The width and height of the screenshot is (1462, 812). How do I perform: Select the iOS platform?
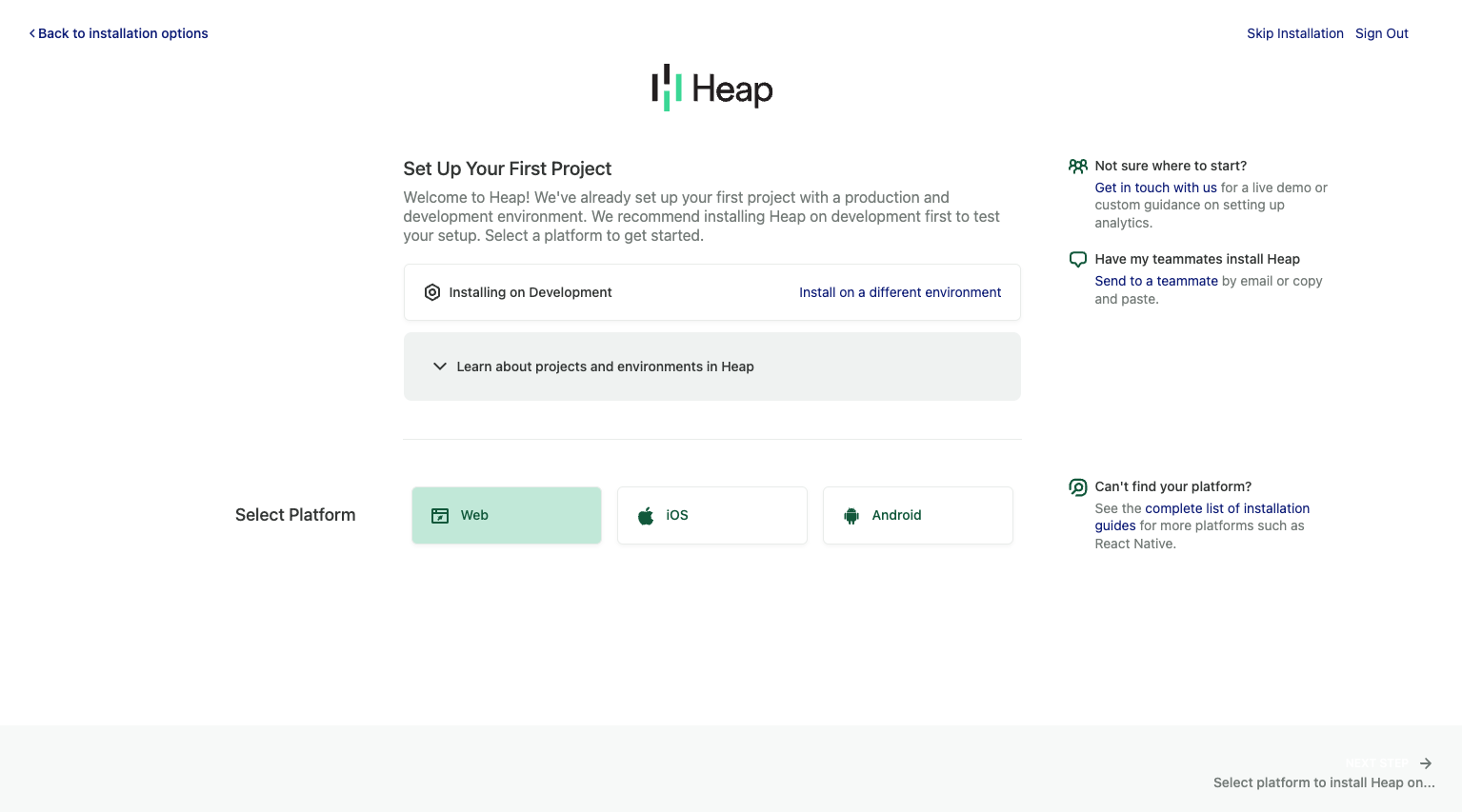click(x=711, y=515)
